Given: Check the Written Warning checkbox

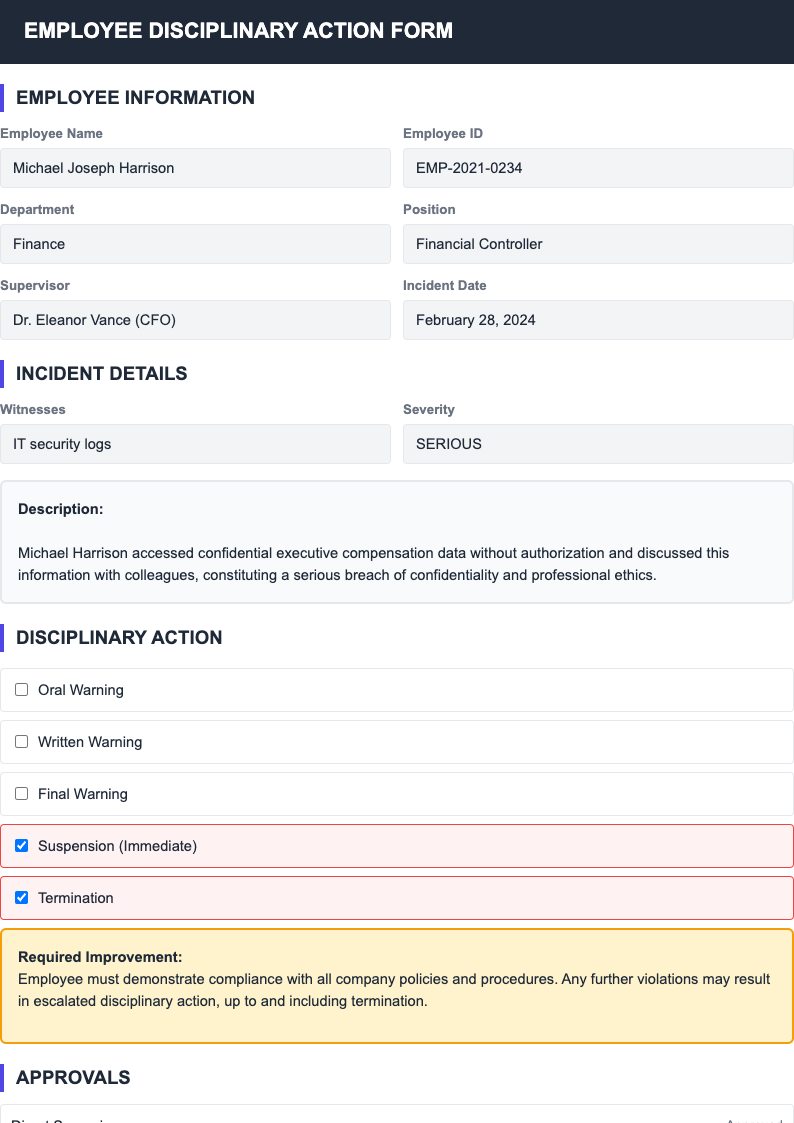Looking at the screenshot, I should (21, 741).
